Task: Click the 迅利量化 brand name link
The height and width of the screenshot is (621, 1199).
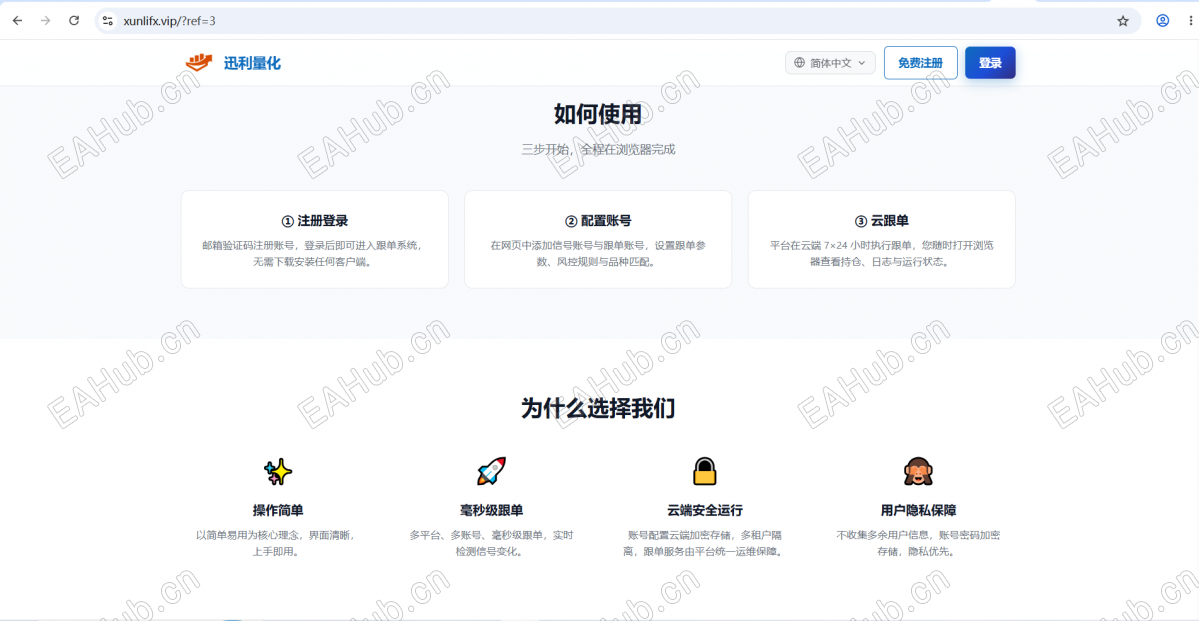Action: click(x=252, y=63)
